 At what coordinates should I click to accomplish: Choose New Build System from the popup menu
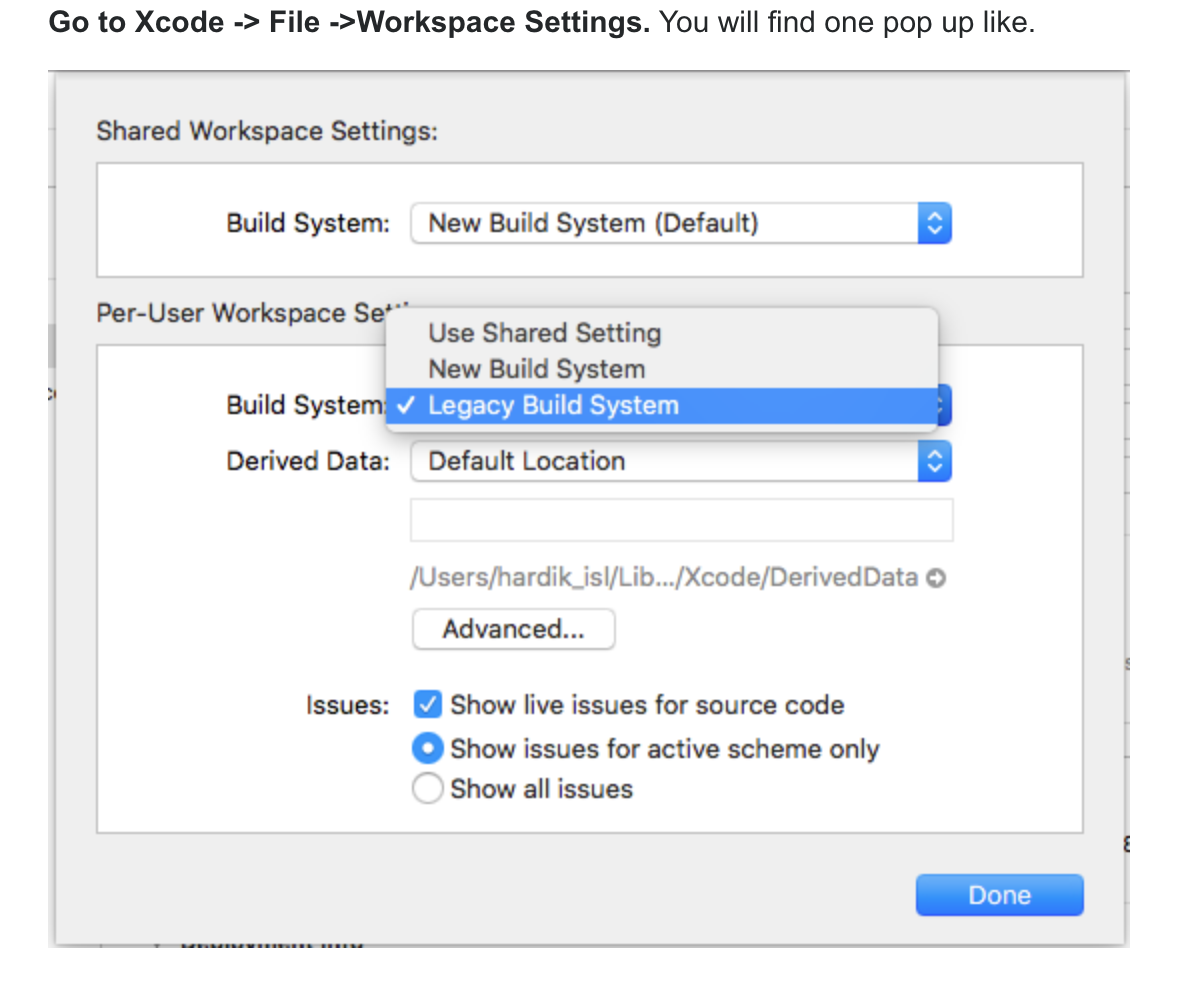(x=537, y=369)
